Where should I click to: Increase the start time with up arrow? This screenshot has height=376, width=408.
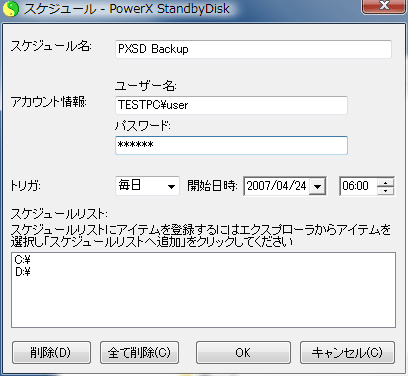point(386,182)
